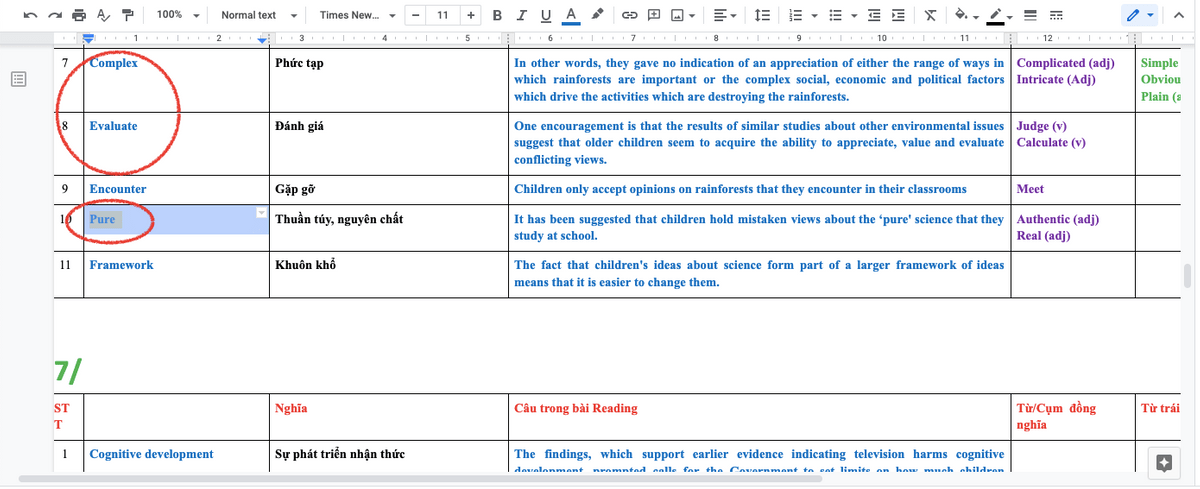Open the text color picker
This screenshot has height=489, width=1200.
point(570,16)
